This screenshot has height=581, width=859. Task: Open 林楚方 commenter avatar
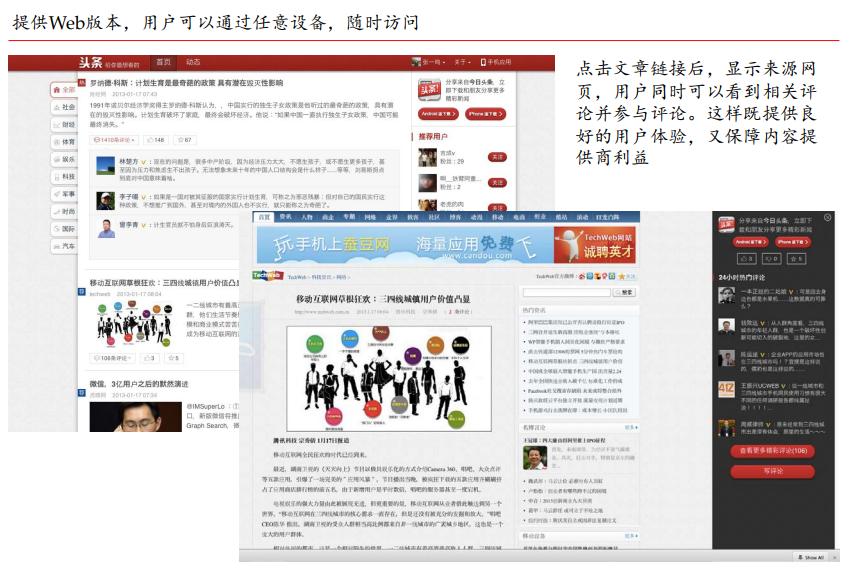(x=105, y=166)
